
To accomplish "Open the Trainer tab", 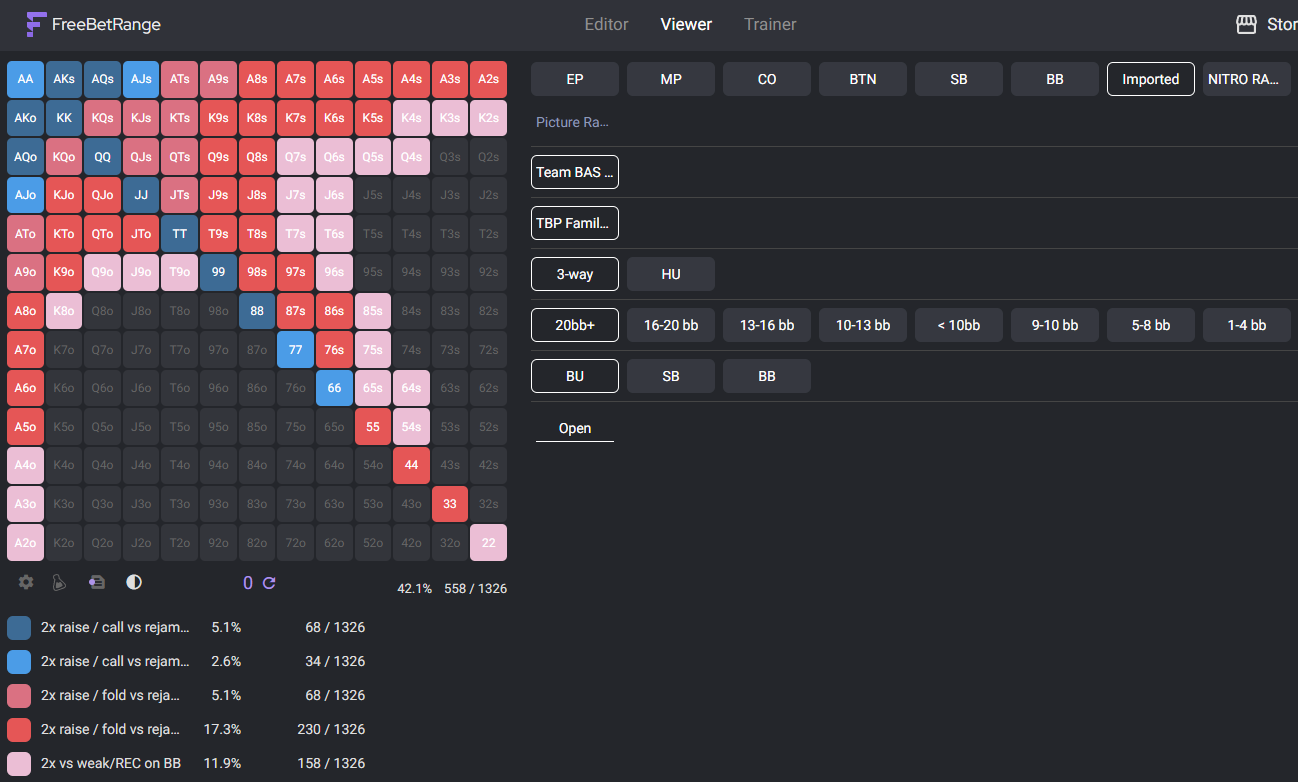I will [x=770, y=24].
